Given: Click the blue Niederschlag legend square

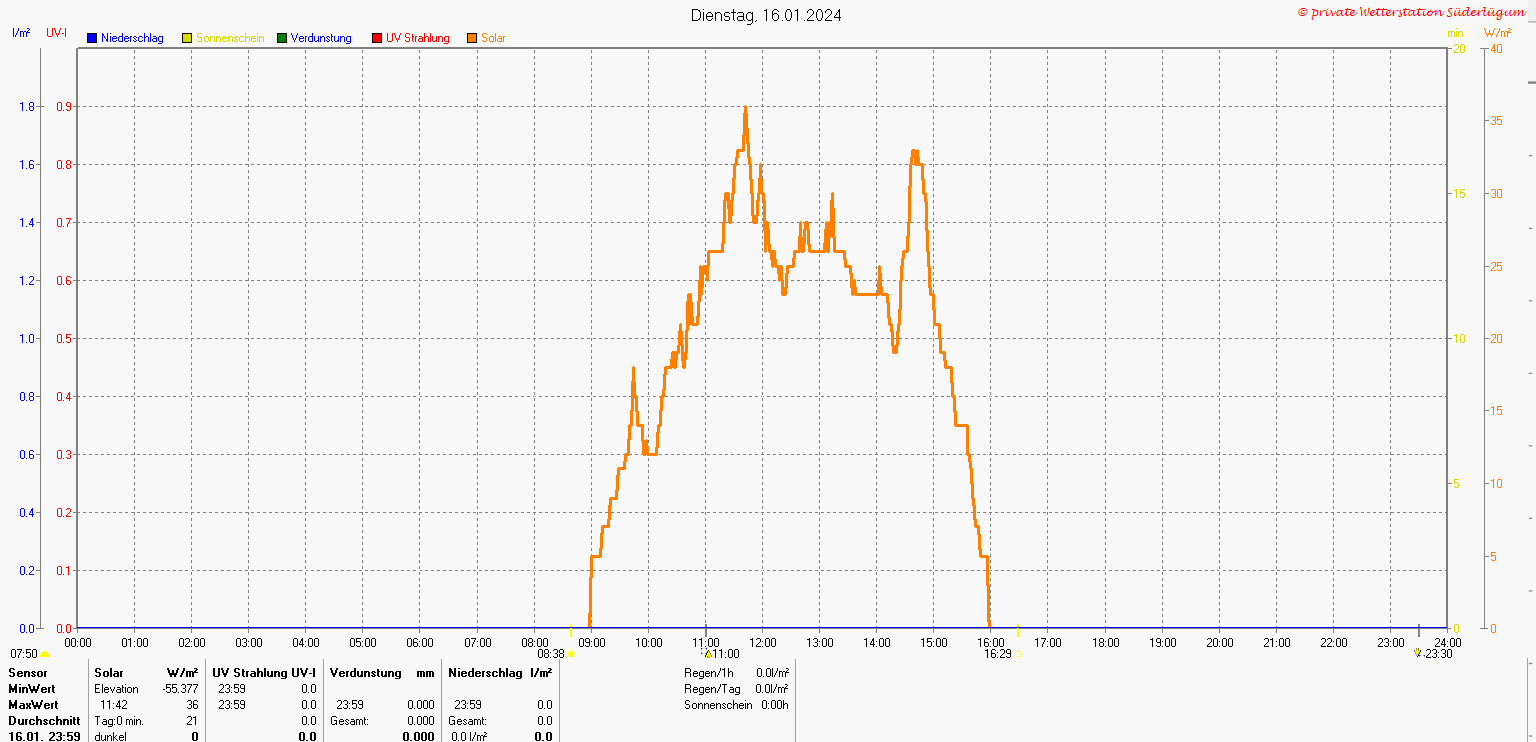Looking at the screenshot, I should point(92,38).
